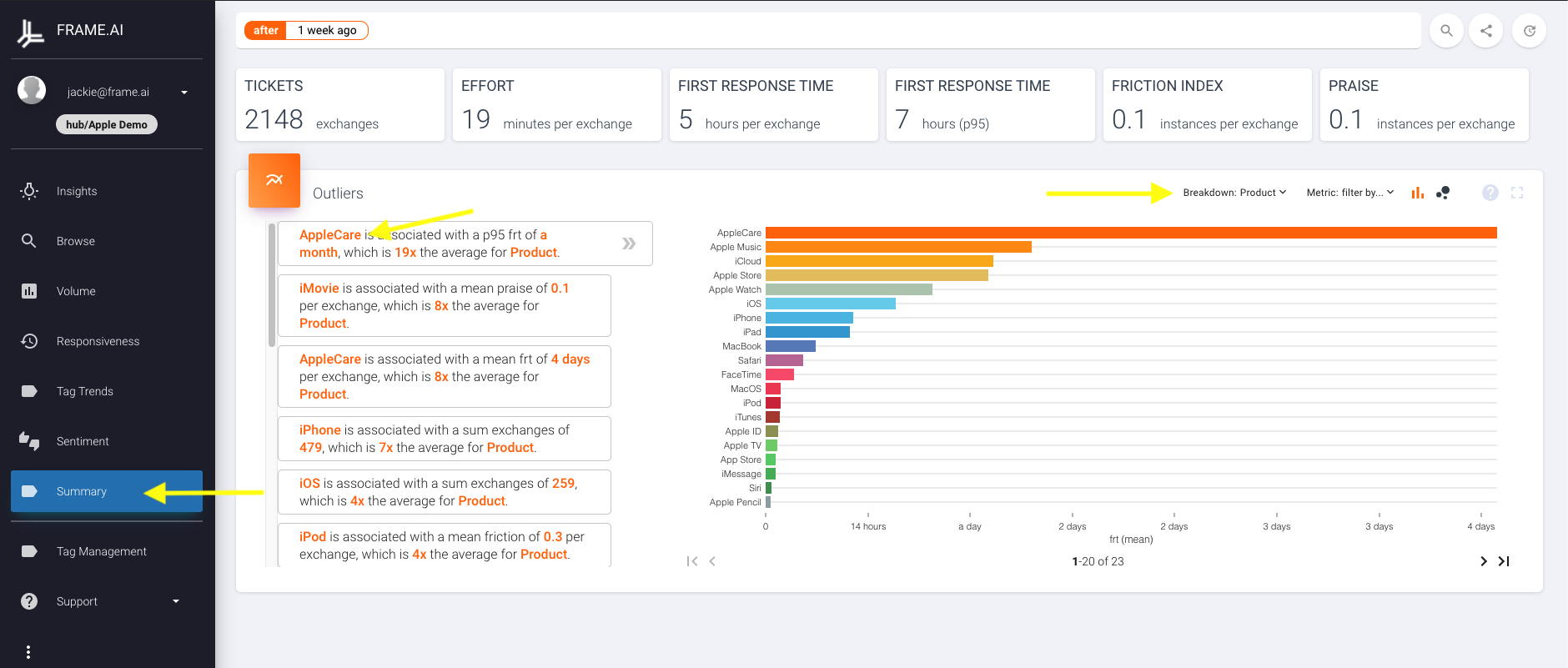Jump to last chart page
This screenshot has width=1568, height=668.
1504,561
